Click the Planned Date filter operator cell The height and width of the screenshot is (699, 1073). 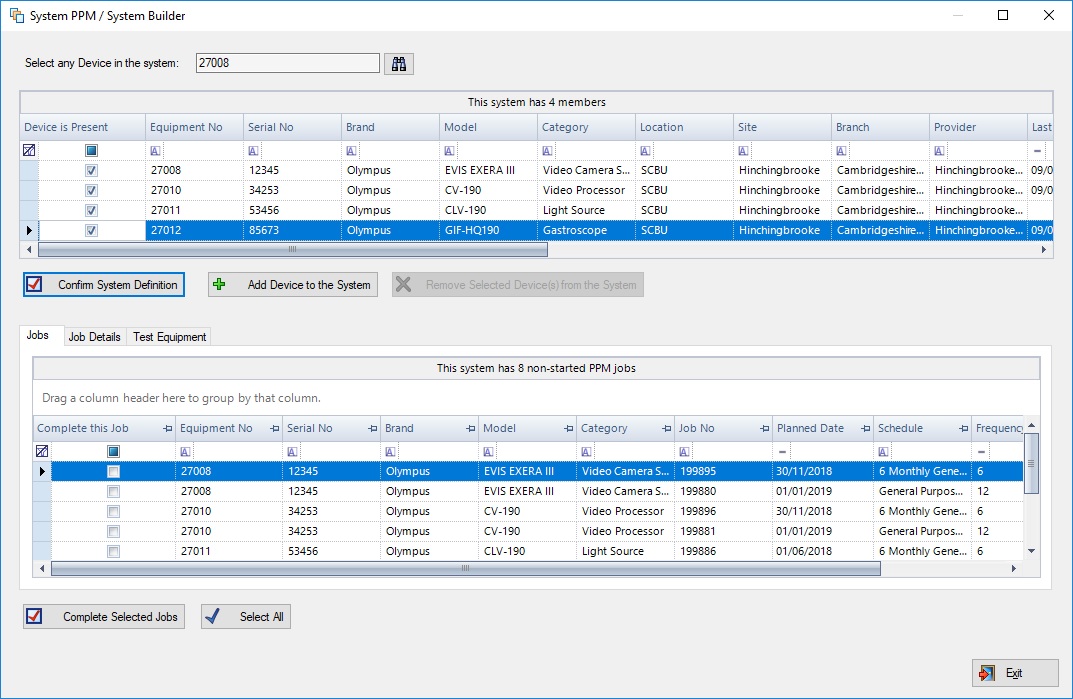pyautogui.click(x=782, y=451)
